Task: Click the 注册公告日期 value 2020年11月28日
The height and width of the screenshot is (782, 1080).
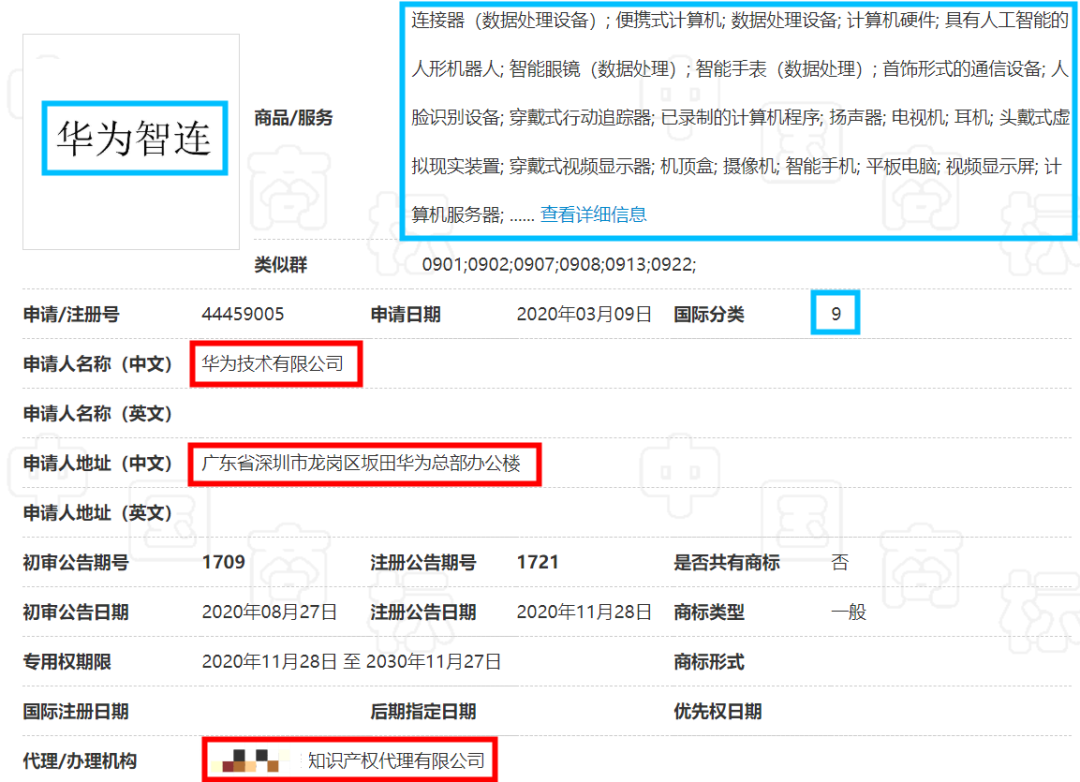Action: pos(584,612)
